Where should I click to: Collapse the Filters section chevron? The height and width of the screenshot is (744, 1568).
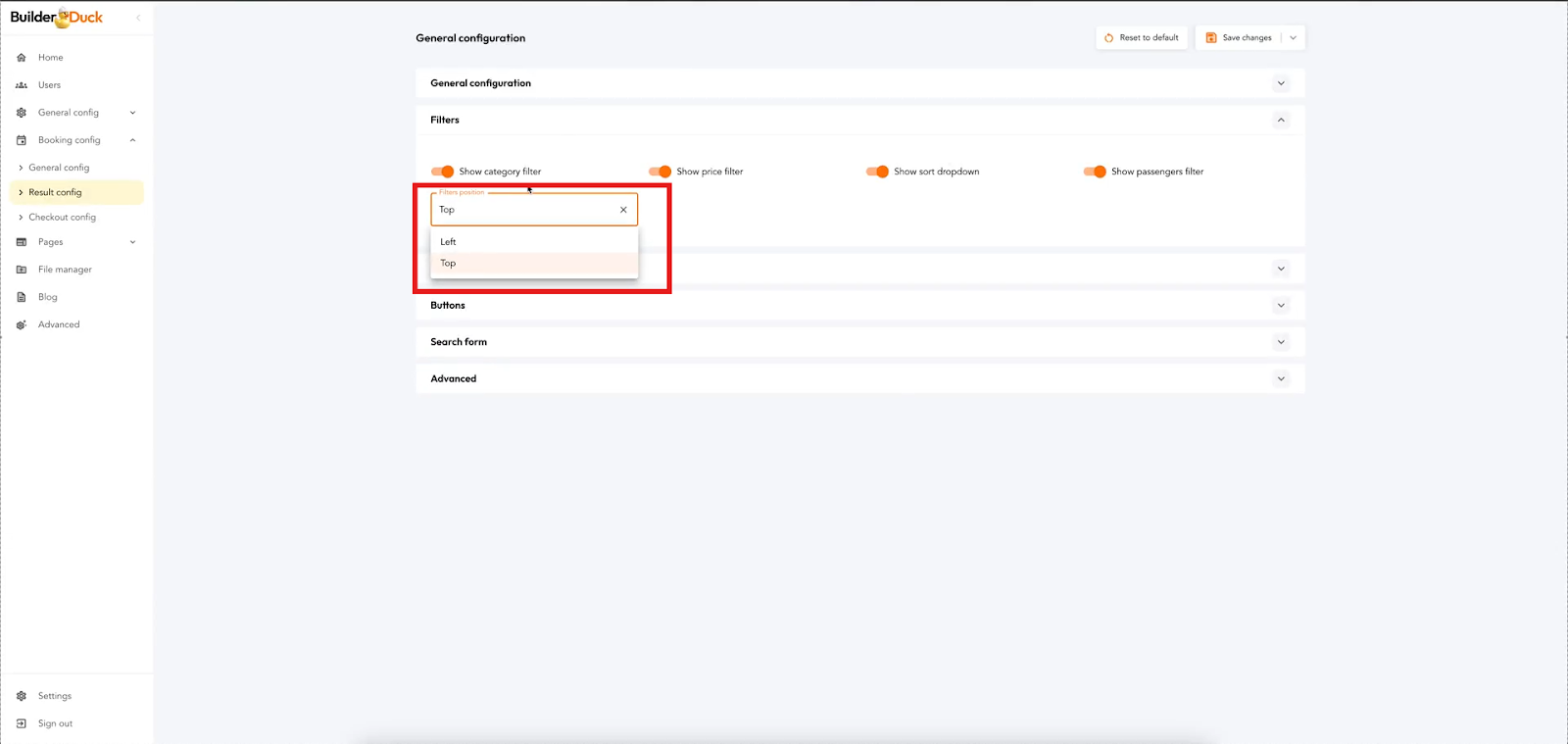click(1281, 120)
